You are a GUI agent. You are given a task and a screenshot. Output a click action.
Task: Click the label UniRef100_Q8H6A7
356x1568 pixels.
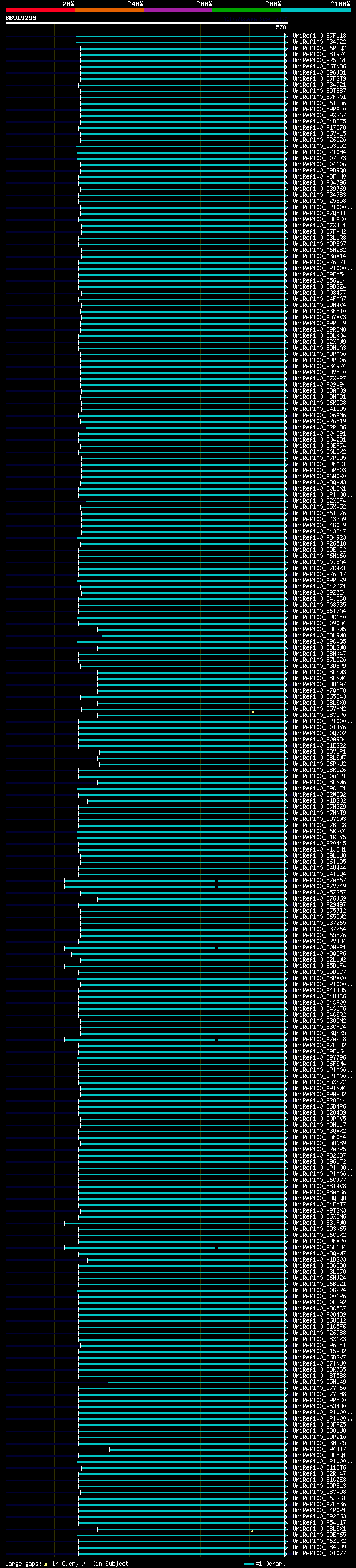click(x=319, y=684)
